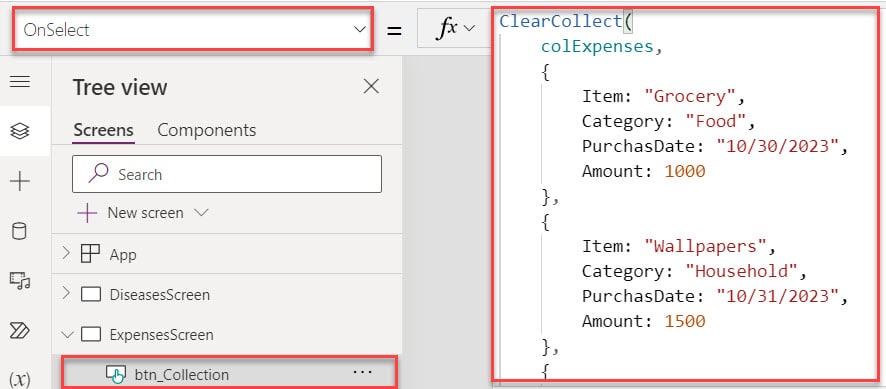Select the App item in tree
Screen dimensions: 886x389
[x=123, y=254]
